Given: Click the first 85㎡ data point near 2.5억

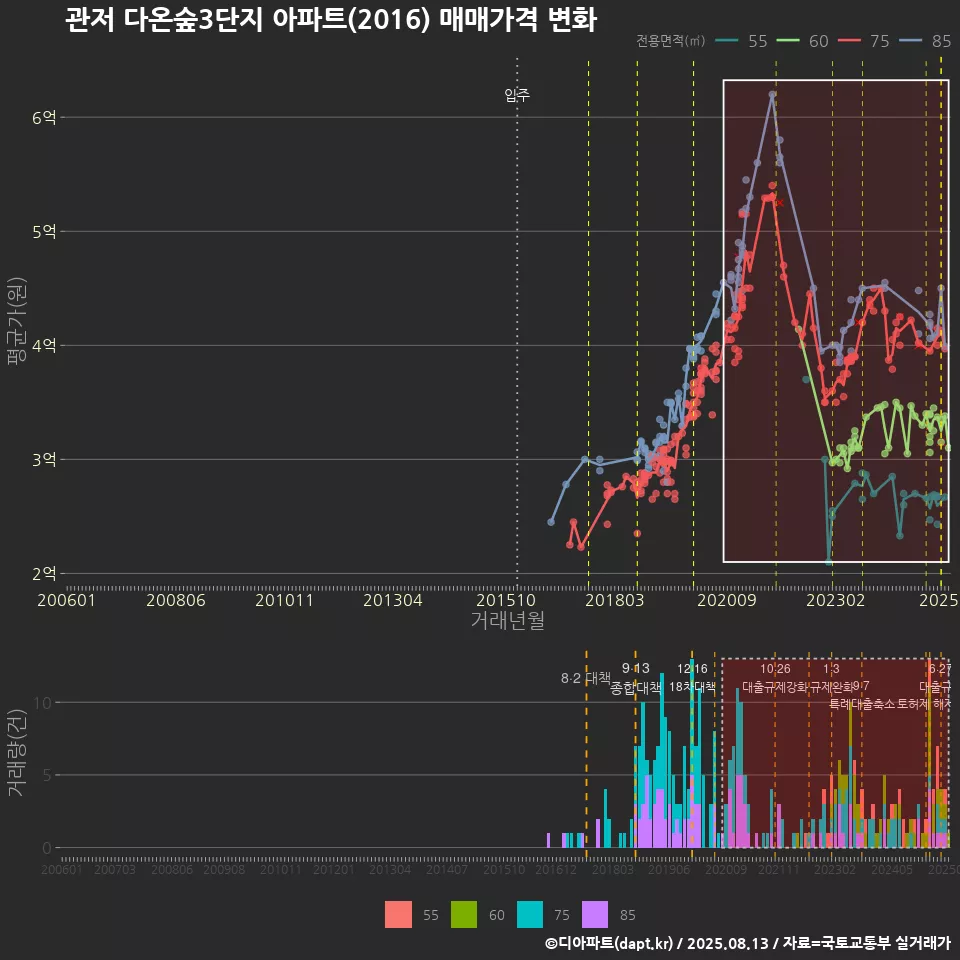Looking at the screenshot, I should (x=551, y=522).
